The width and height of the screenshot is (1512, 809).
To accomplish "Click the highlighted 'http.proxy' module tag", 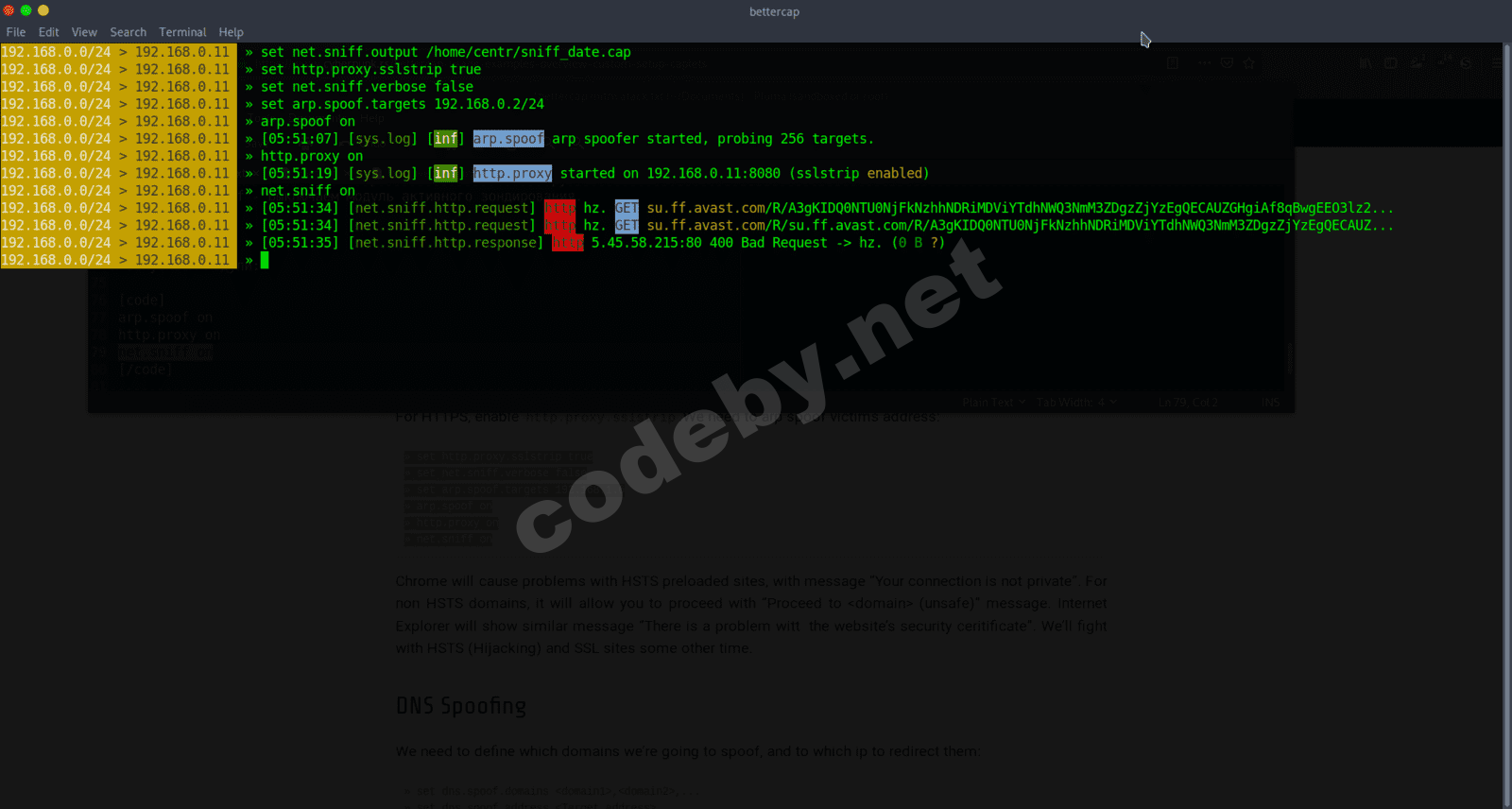I will click(512, 173).
